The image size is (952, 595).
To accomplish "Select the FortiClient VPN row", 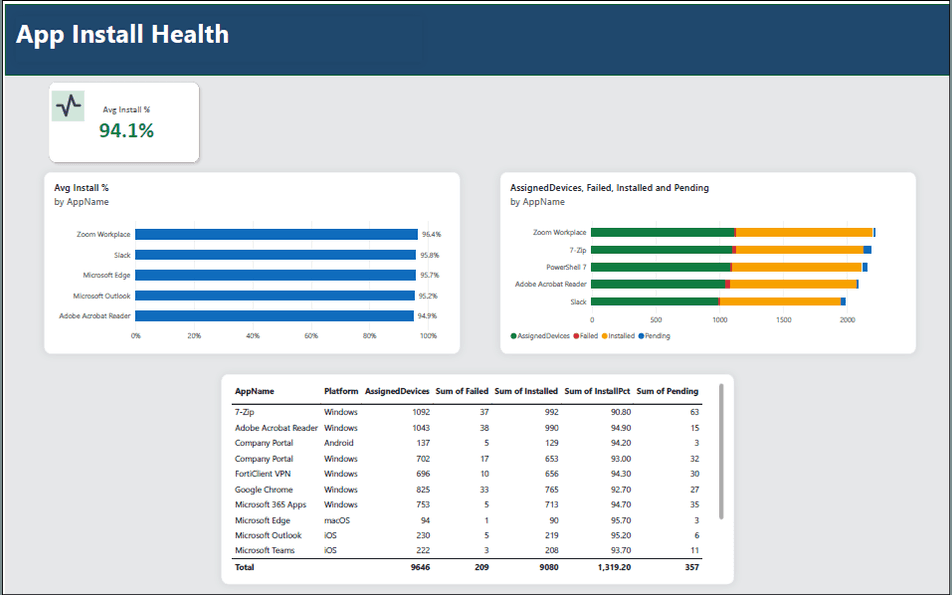I will point(467,474).
